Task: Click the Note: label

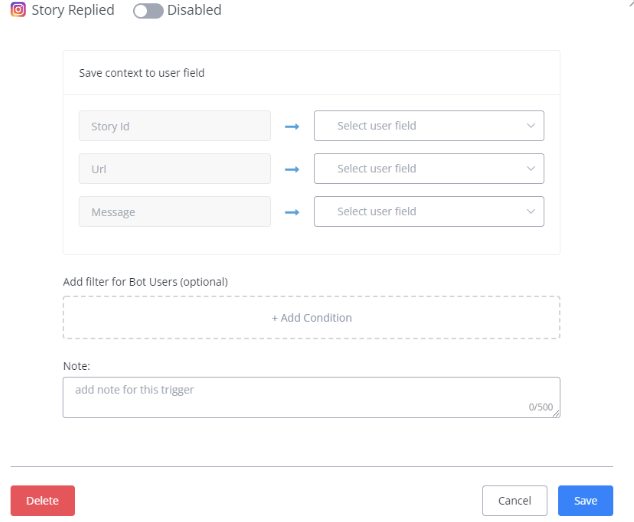Action: (76, 366)
